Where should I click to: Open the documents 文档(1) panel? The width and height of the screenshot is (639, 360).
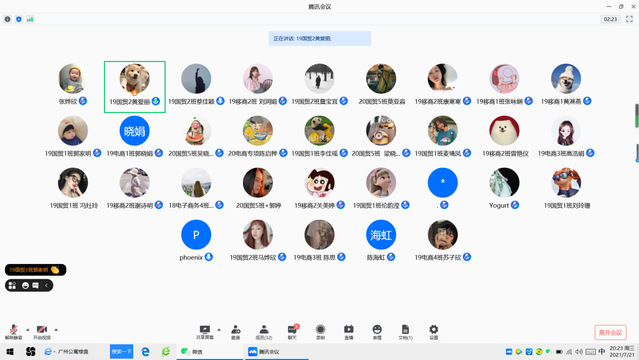pyautogui.click(x=405, y=332)
